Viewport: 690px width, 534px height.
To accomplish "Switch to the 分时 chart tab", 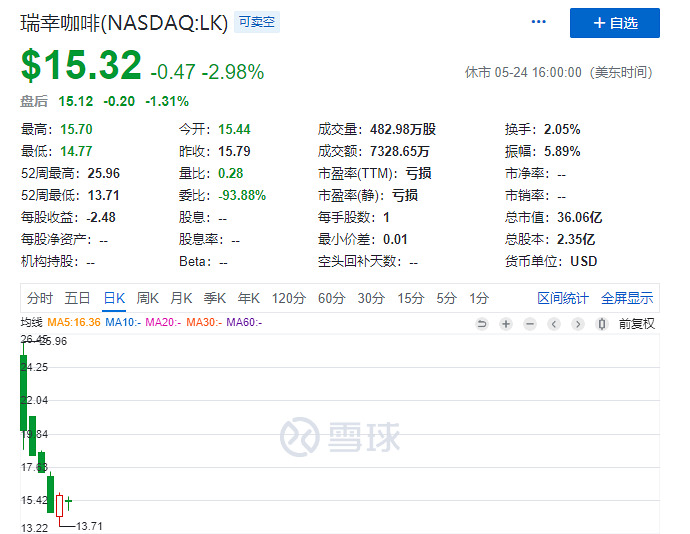I will pos(40,298).
